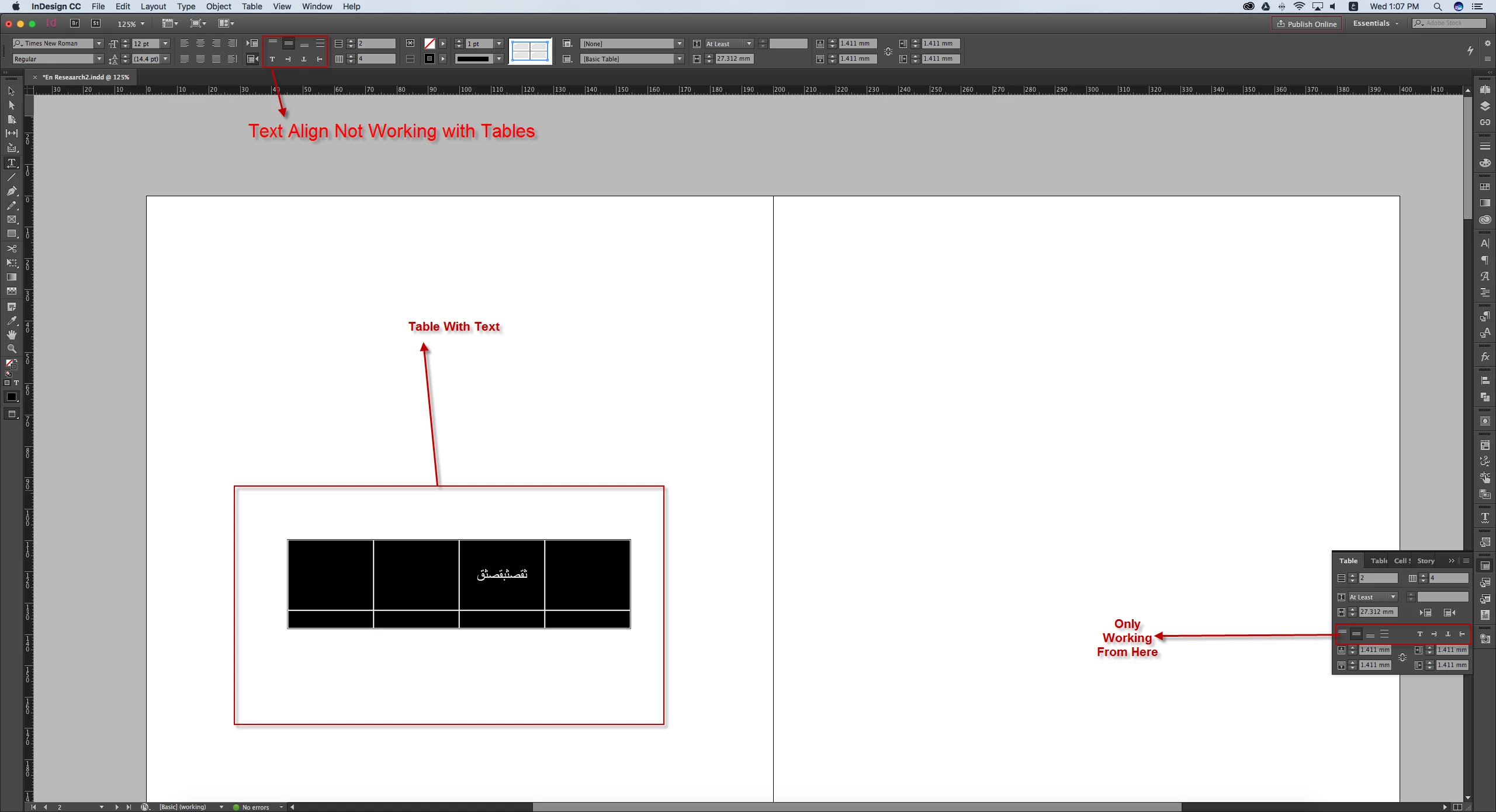Click the column width 27.312 mm field in Table panel

(x=1378, y=612)
